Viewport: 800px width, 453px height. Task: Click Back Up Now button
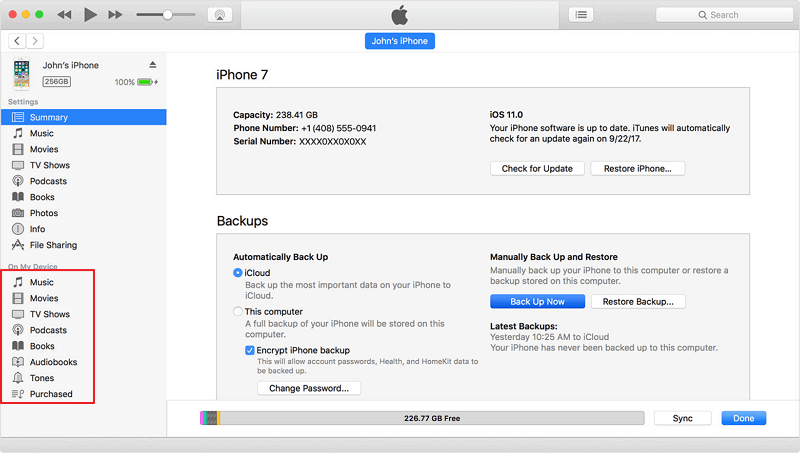pyautogui.click(x=537, y=301)
